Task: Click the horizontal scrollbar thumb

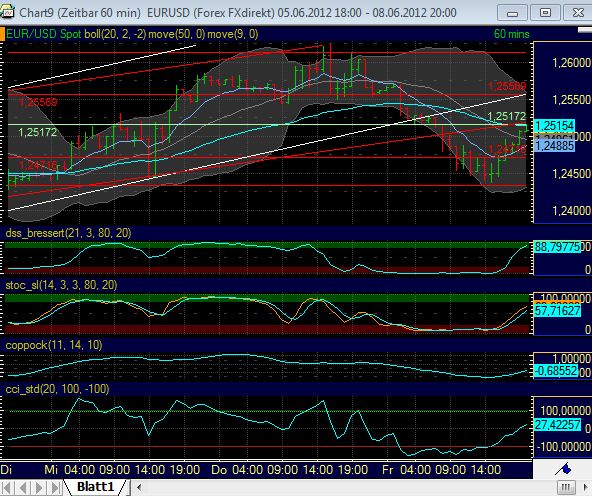Action: point(565,487)
